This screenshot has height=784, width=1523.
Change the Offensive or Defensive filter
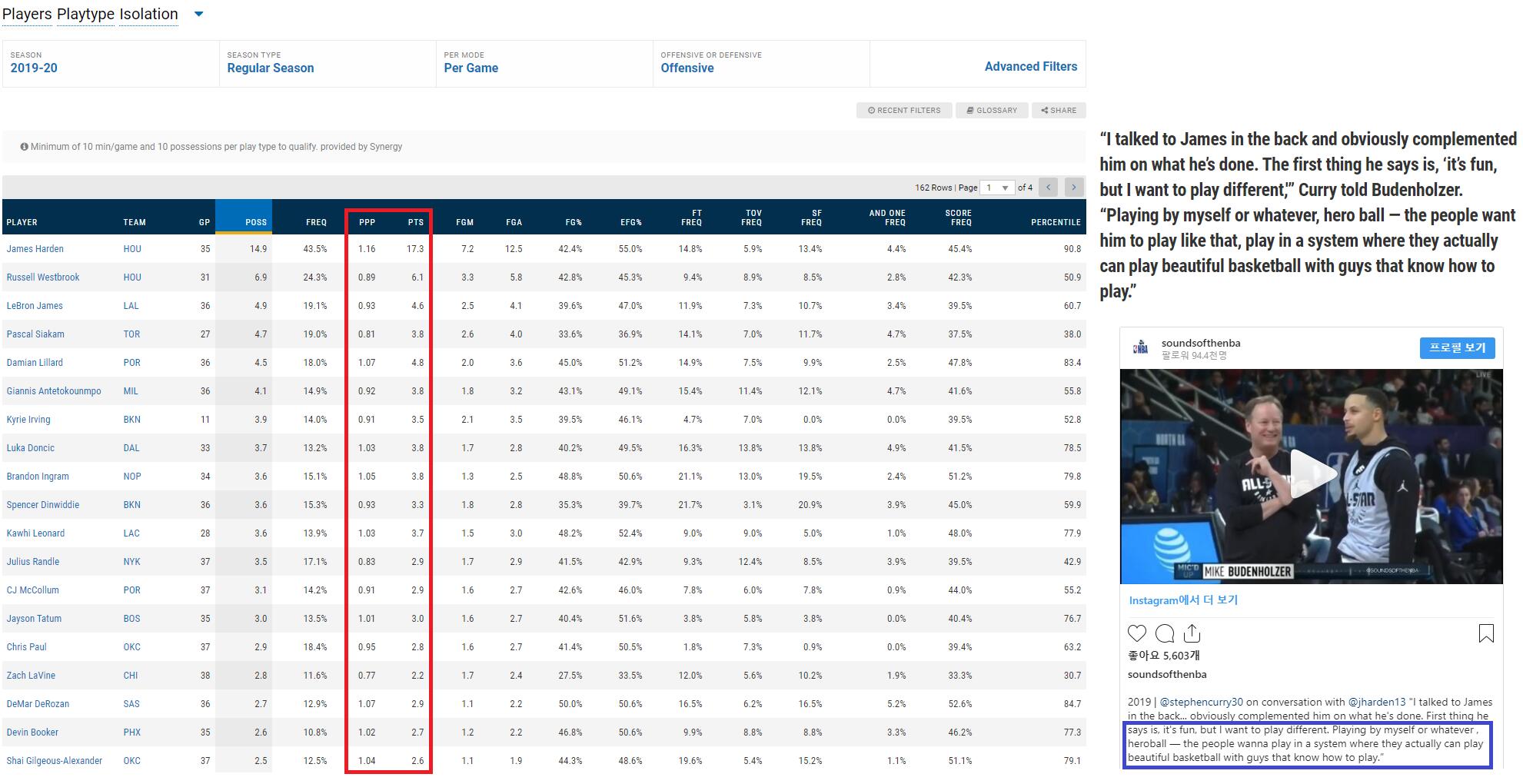[761, 63]
